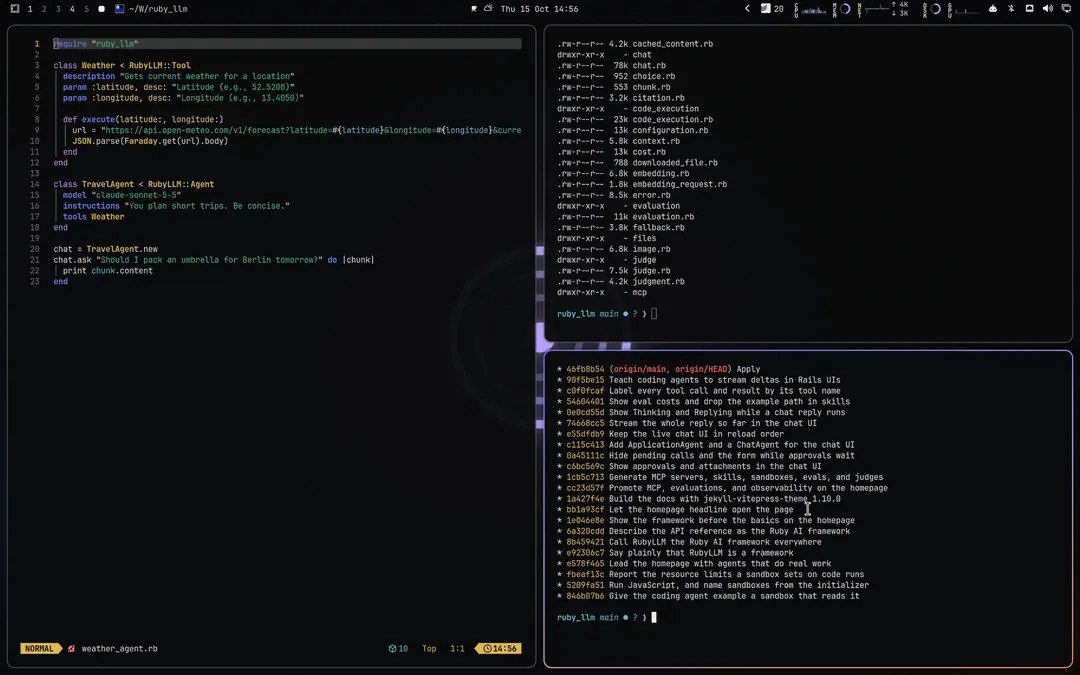Viewport: 1080px width, 675px height.
Task: Click the launcher icon in the top bar
Action: (x=14, y=9)
